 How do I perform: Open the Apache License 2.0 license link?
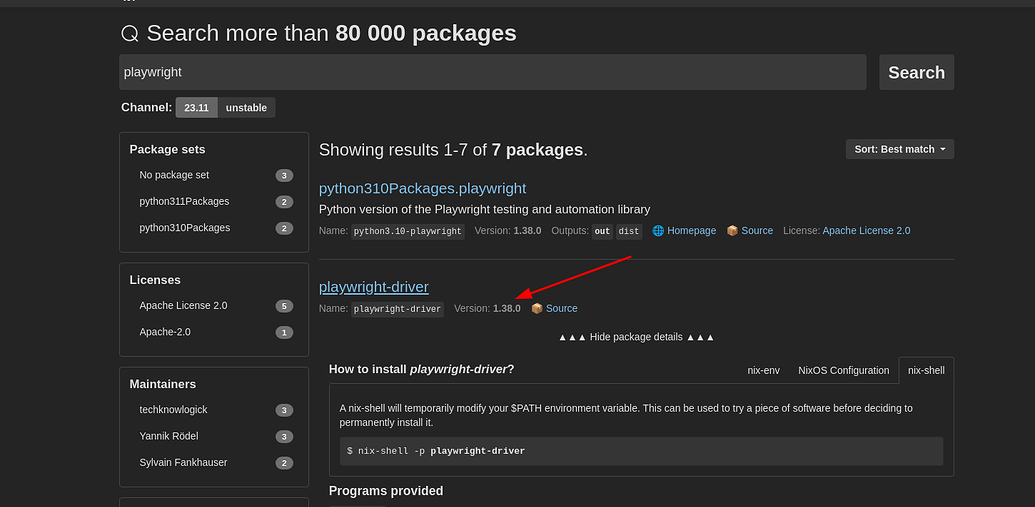pos(866,230)
